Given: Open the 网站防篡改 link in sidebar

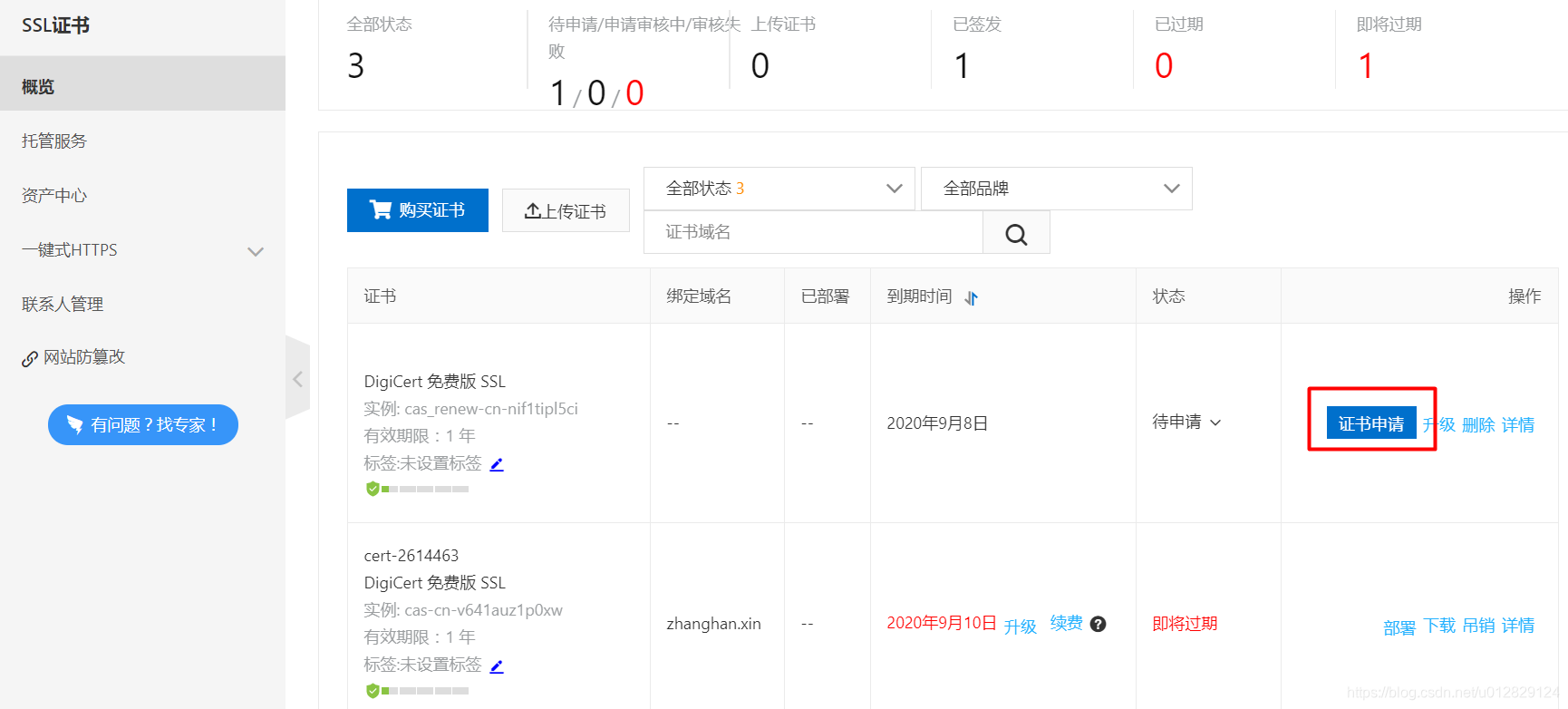Looking at the screenshot, I should coord(74,357).
